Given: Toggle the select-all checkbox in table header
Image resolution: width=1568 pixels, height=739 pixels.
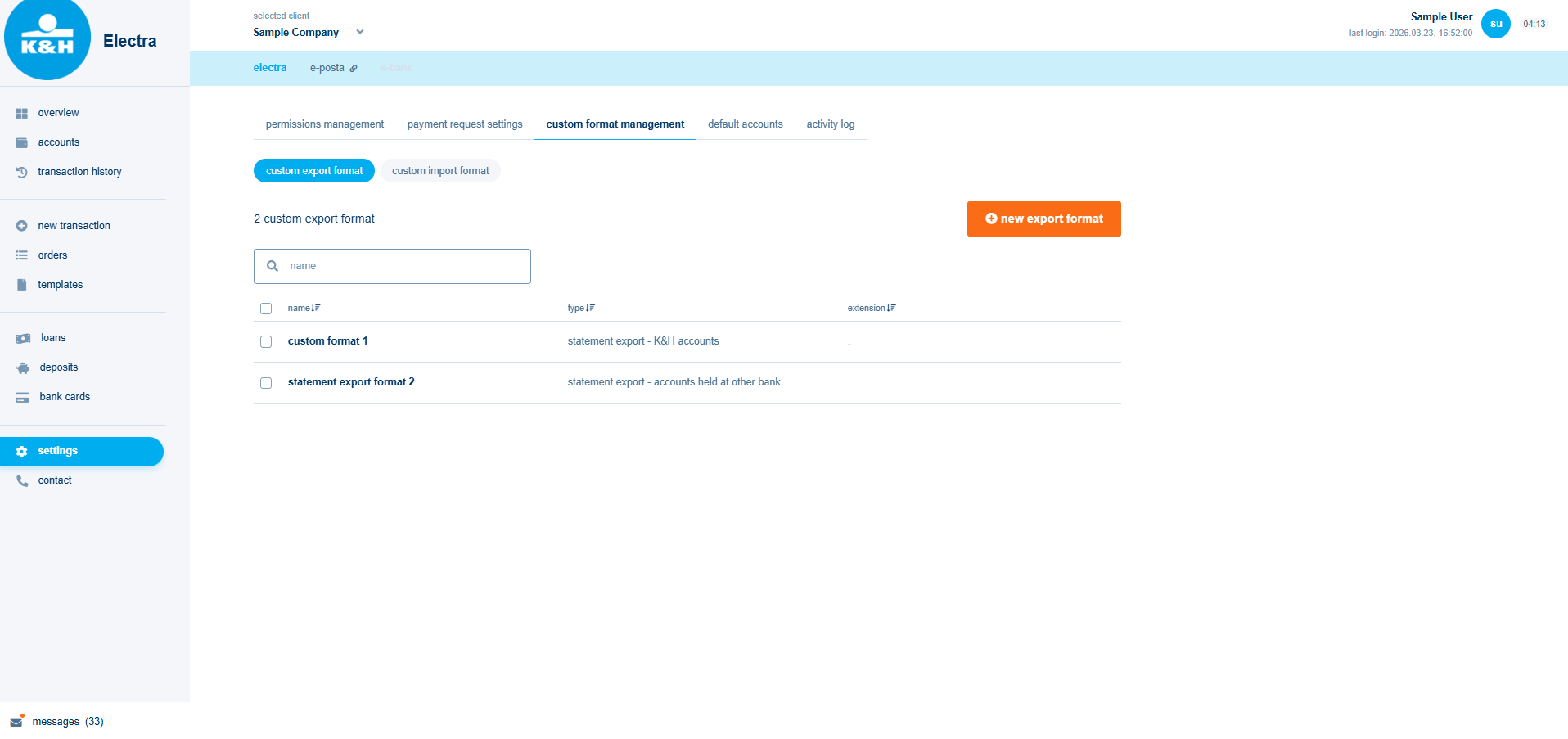Looking at the screenshot, I should click(x=265, y=308).
